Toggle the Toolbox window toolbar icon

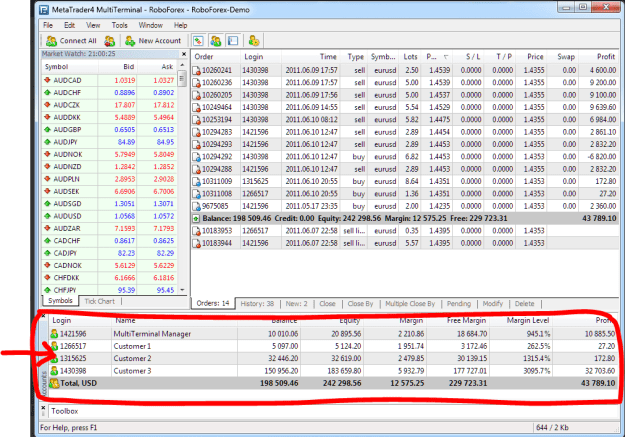point(233,41)
